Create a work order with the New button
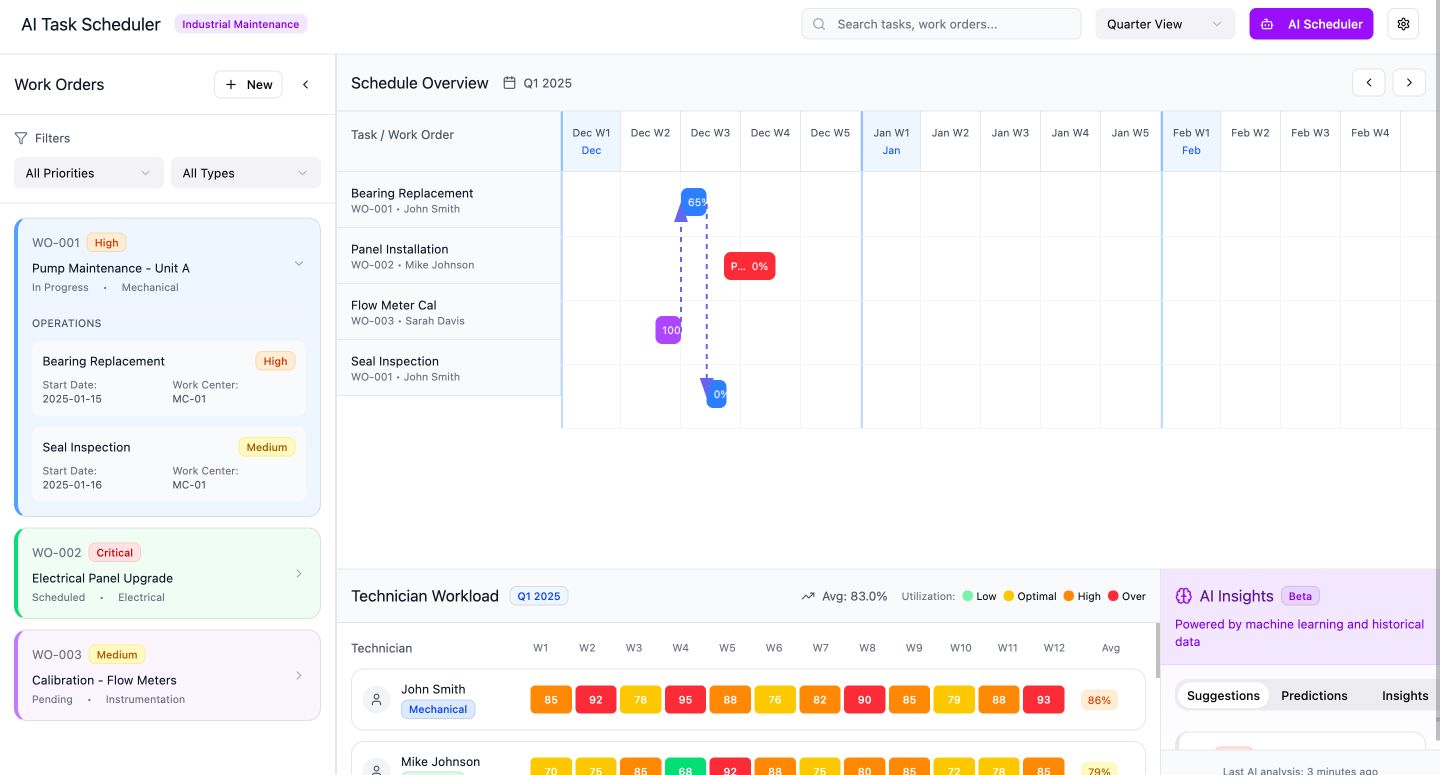The image size is (1440, 775). [x=247, y=84]
